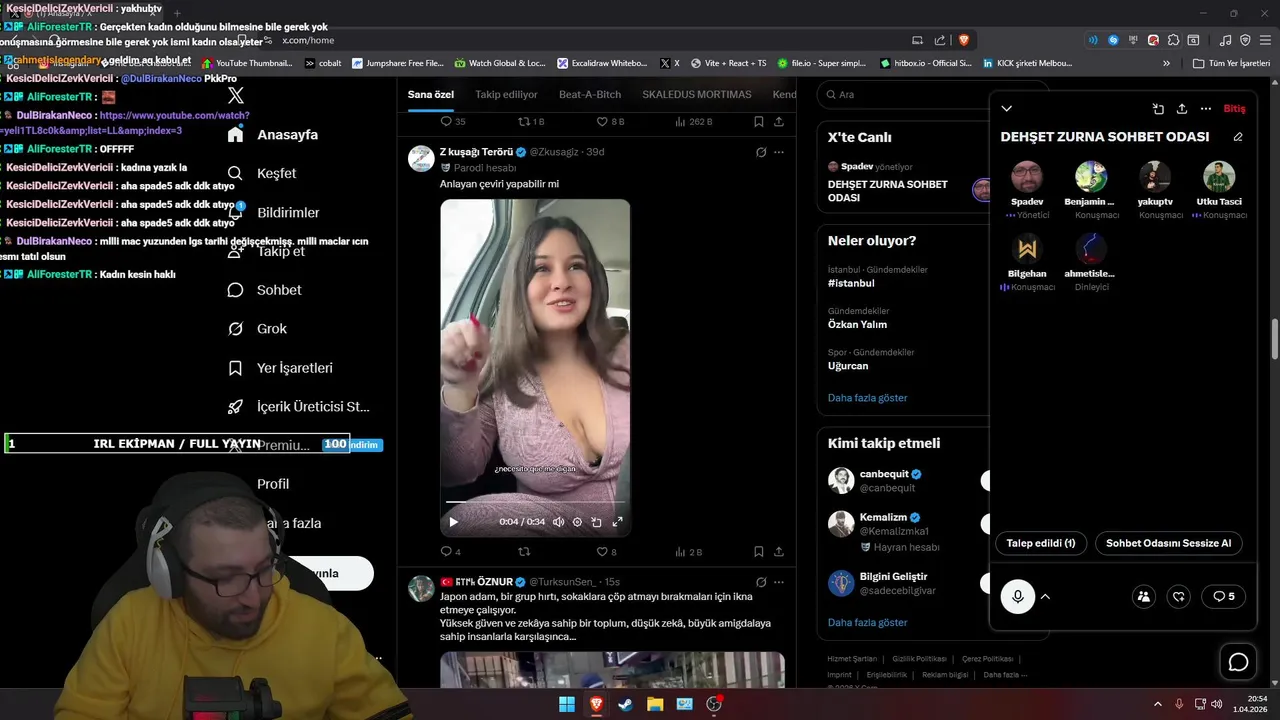This screenshot has height=720, width=1280.
Task: View analytics of Z kuşağı Terörü post
Action: (x=689, y=551)
